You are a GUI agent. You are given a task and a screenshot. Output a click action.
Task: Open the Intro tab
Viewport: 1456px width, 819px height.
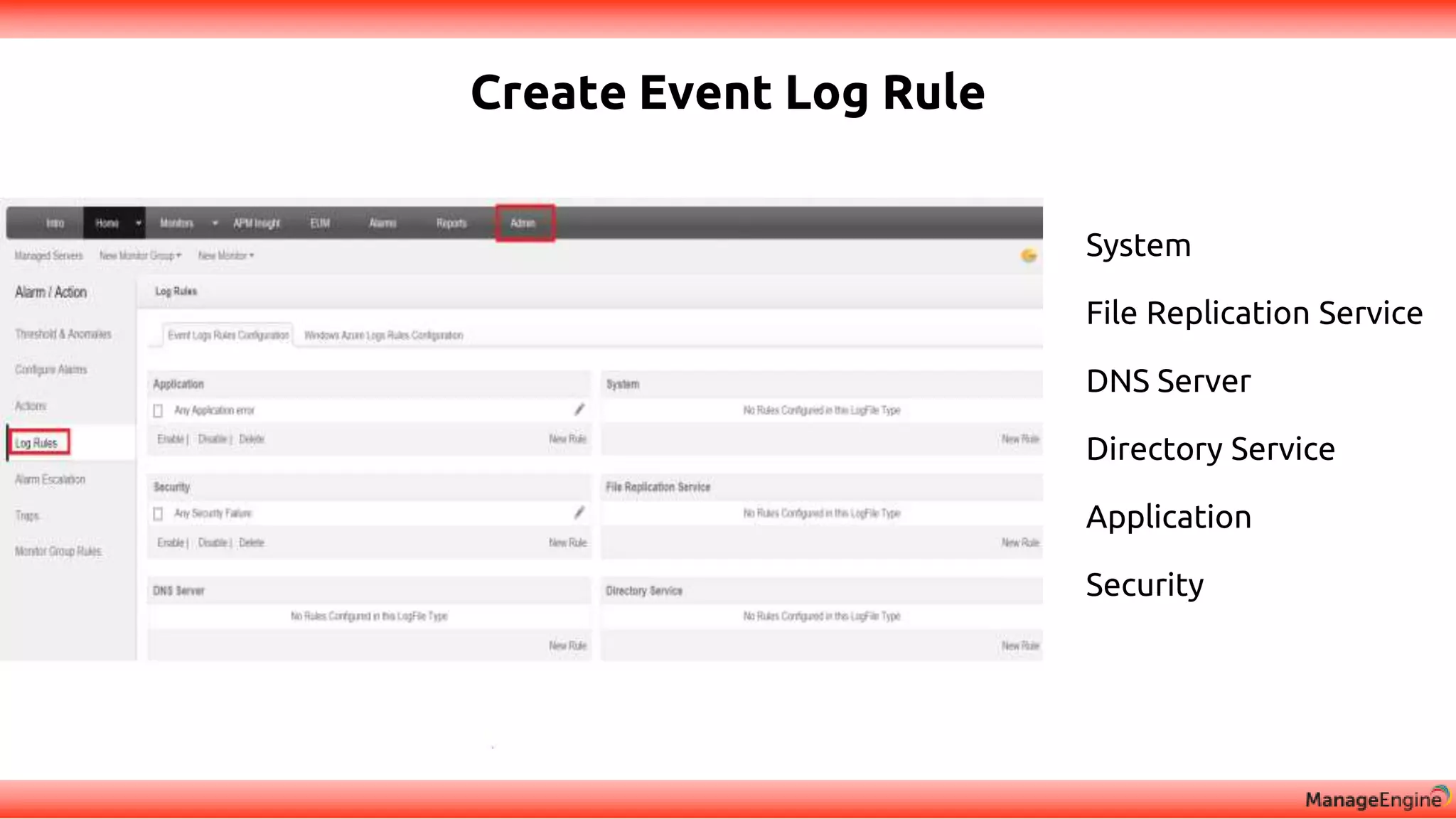point(55,223)
